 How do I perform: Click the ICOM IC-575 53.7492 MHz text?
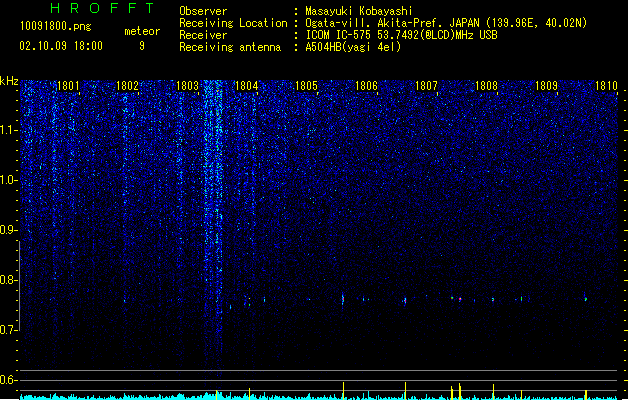401,35
